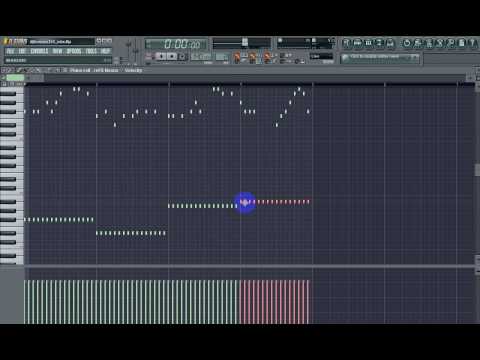Show the playlist window
Viewport: 480px width, 360px height.
coord(347,43)
